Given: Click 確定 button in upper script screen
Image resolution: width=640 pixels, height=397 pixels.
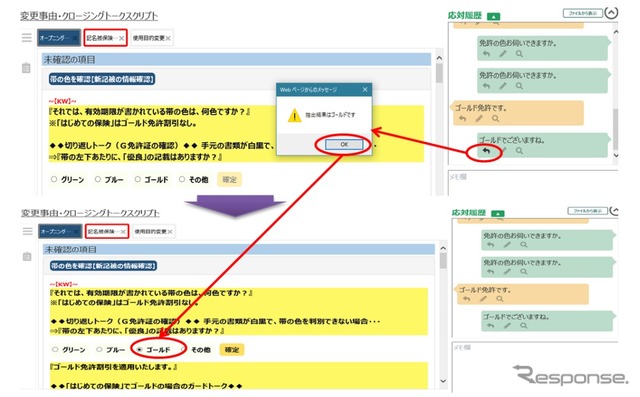Looking at the screenshot, I should pos(229,180).
